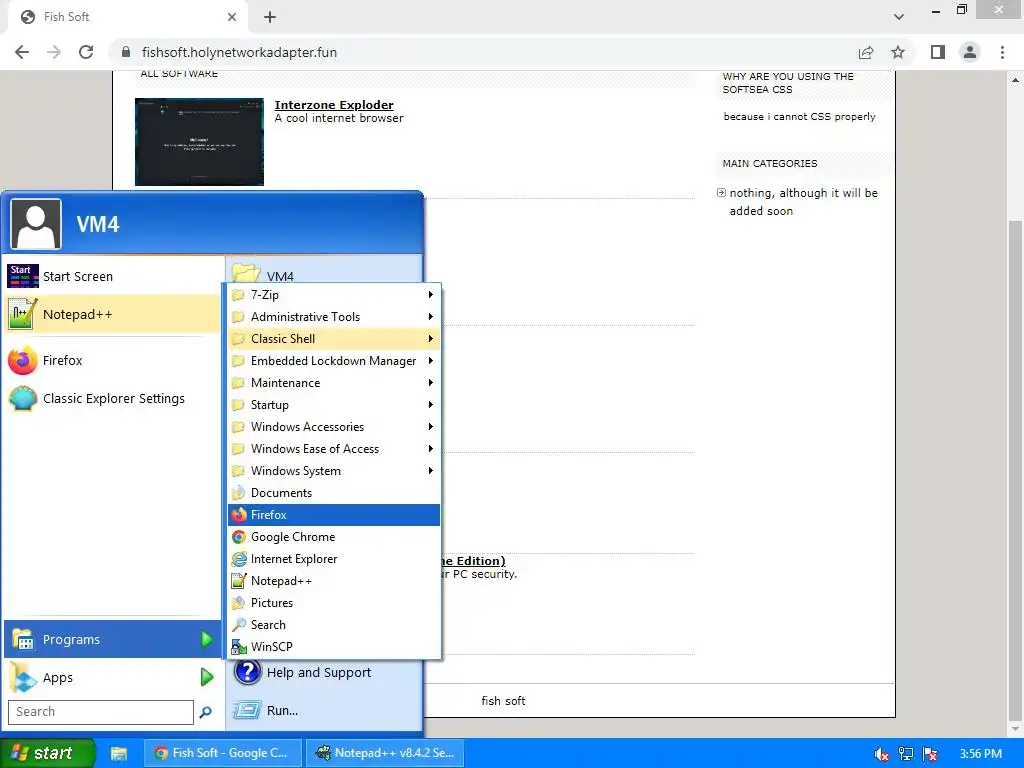1024x768 pixels.
Task: Click the 'nothing, although it will be added soon' link
Action: point(803,202)
